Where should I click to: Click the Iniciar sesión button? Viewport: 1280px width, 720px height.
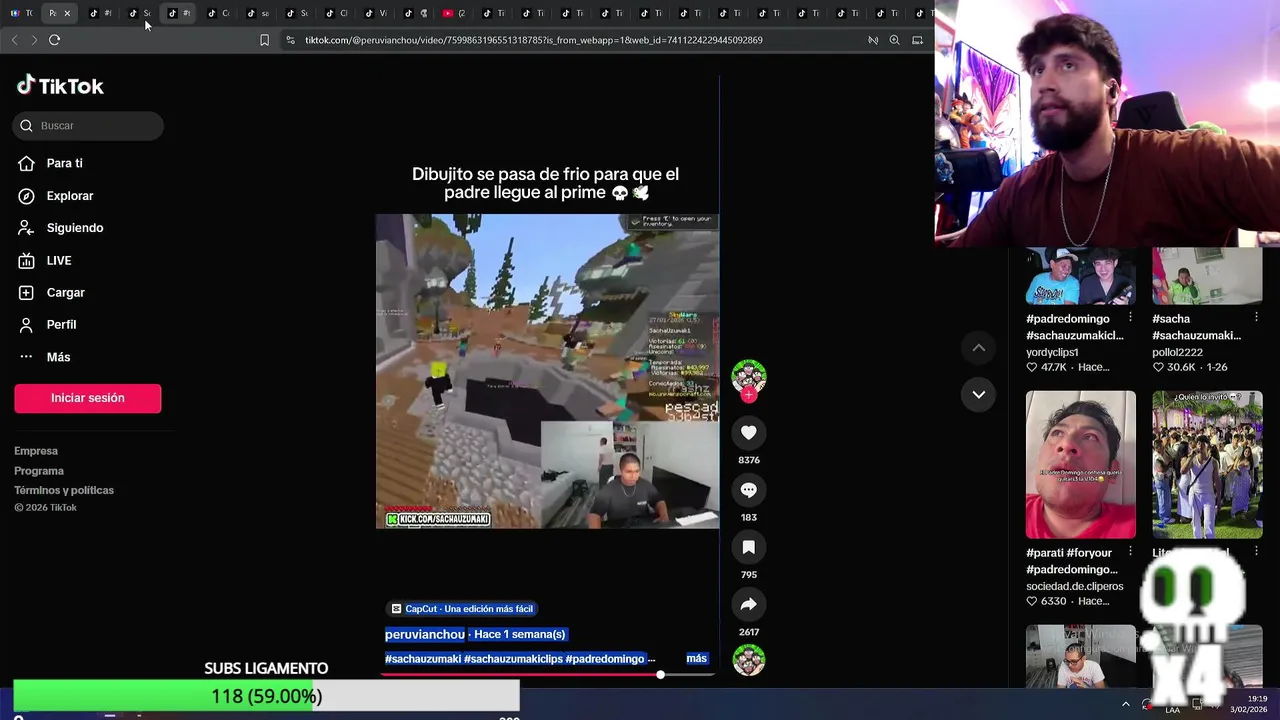coord(87,398)
